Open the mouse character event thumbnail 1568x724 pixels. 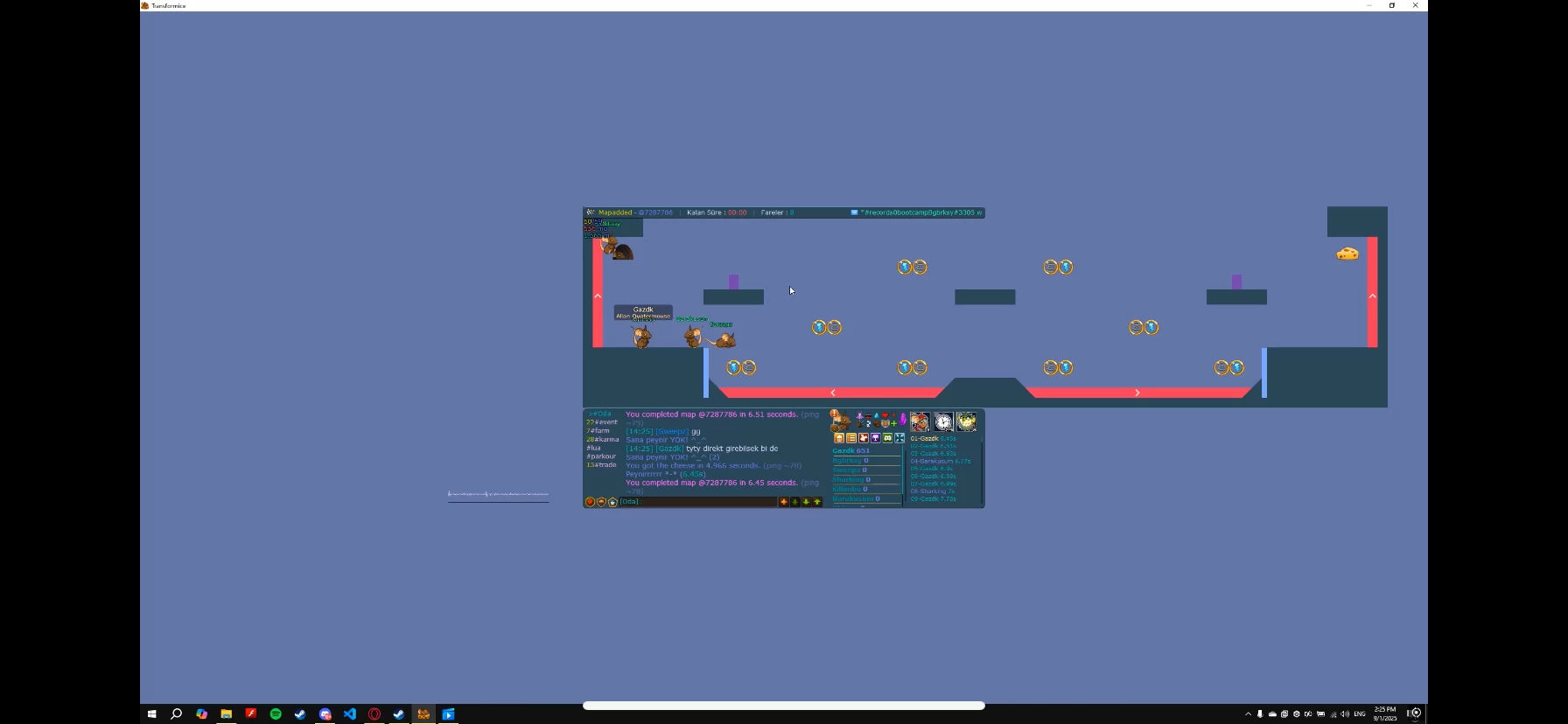[x=920, y=422]
